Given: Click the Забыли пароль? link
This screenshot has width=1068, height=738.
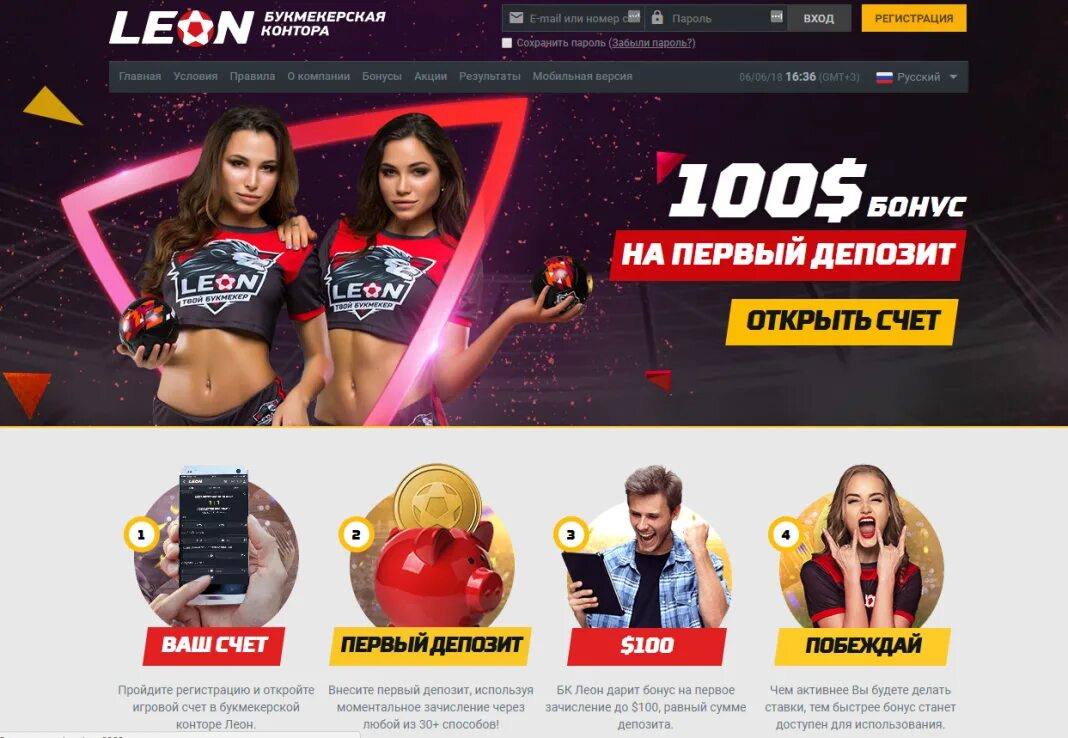Looking at the screenshot, I should click(x=652, y=43).
